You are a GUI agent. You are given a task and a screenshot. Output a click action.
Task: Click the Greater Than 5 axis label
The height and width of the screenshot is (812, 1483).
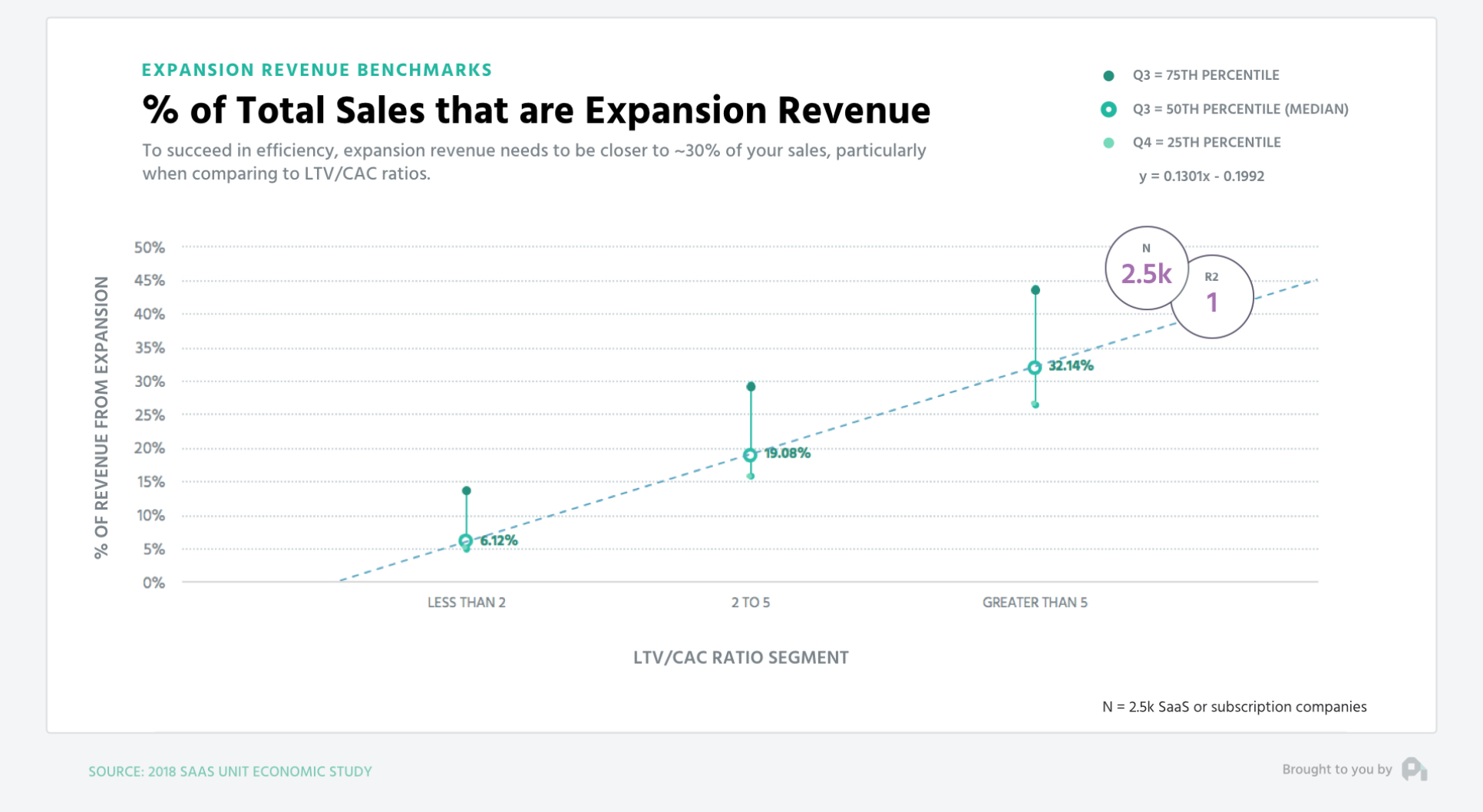1035,602
